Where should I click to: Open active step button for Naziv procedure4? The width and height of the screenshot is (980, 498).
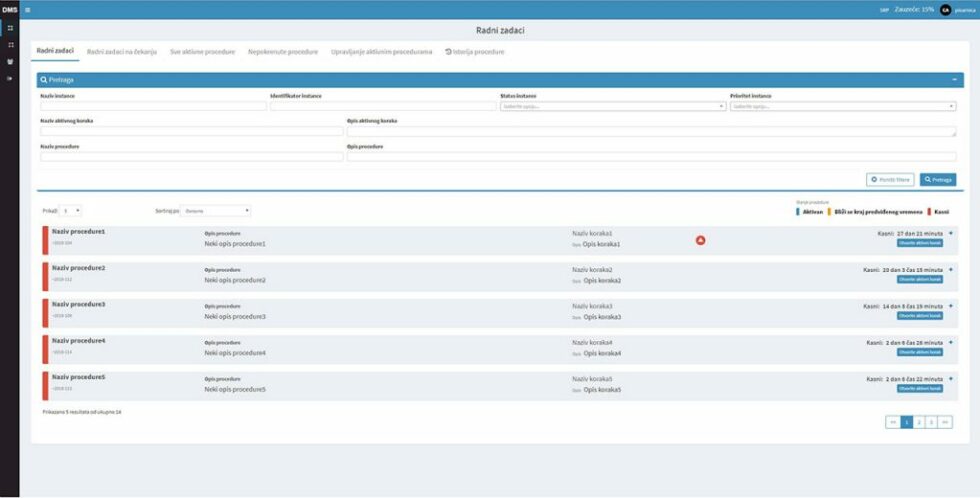tap(920, 352)
